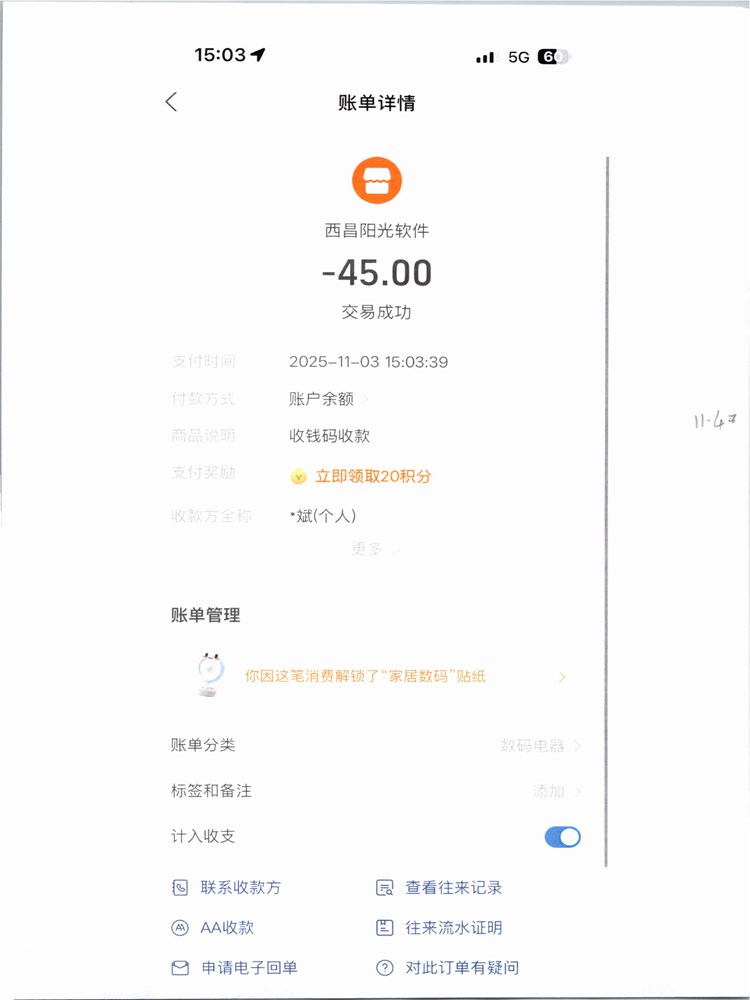Screen dimensions: 750x1000
Task: Tap the orange merchant shop icon
Action: tap(376, 181)
